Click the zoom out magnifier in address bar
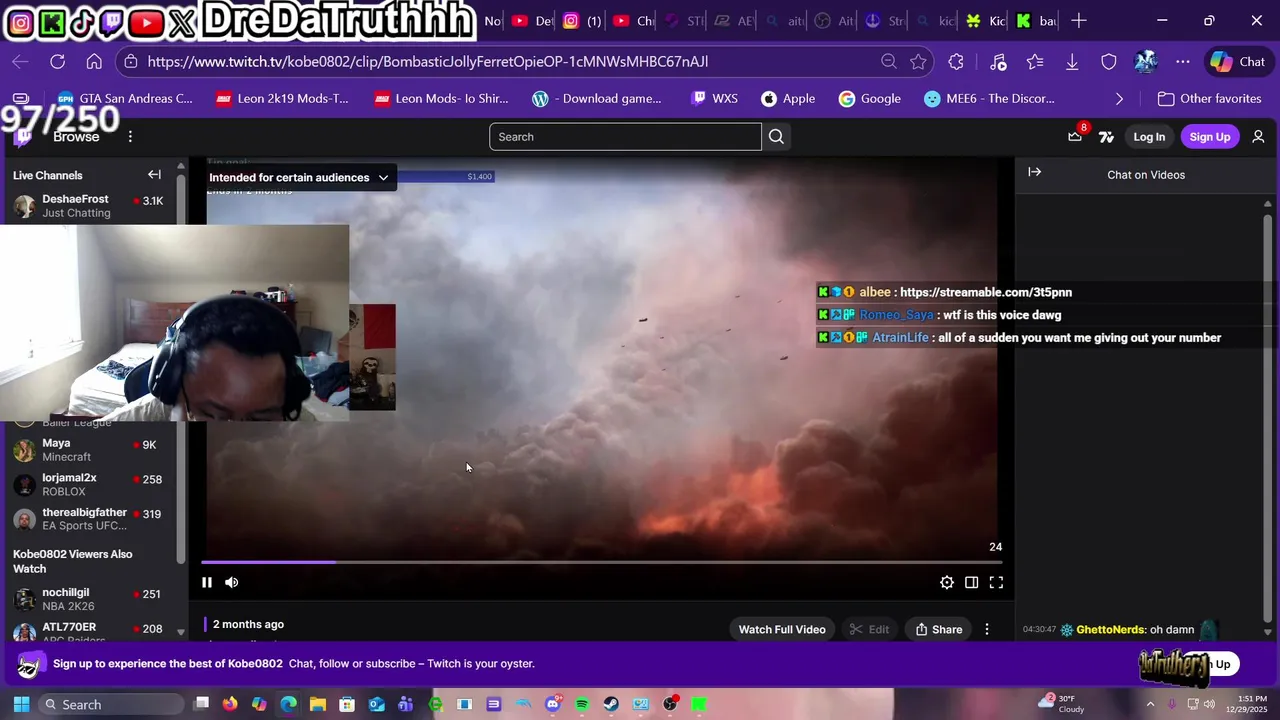Image resolution: width=1280 pixels, height=720 pixels. tap(888, 62)
